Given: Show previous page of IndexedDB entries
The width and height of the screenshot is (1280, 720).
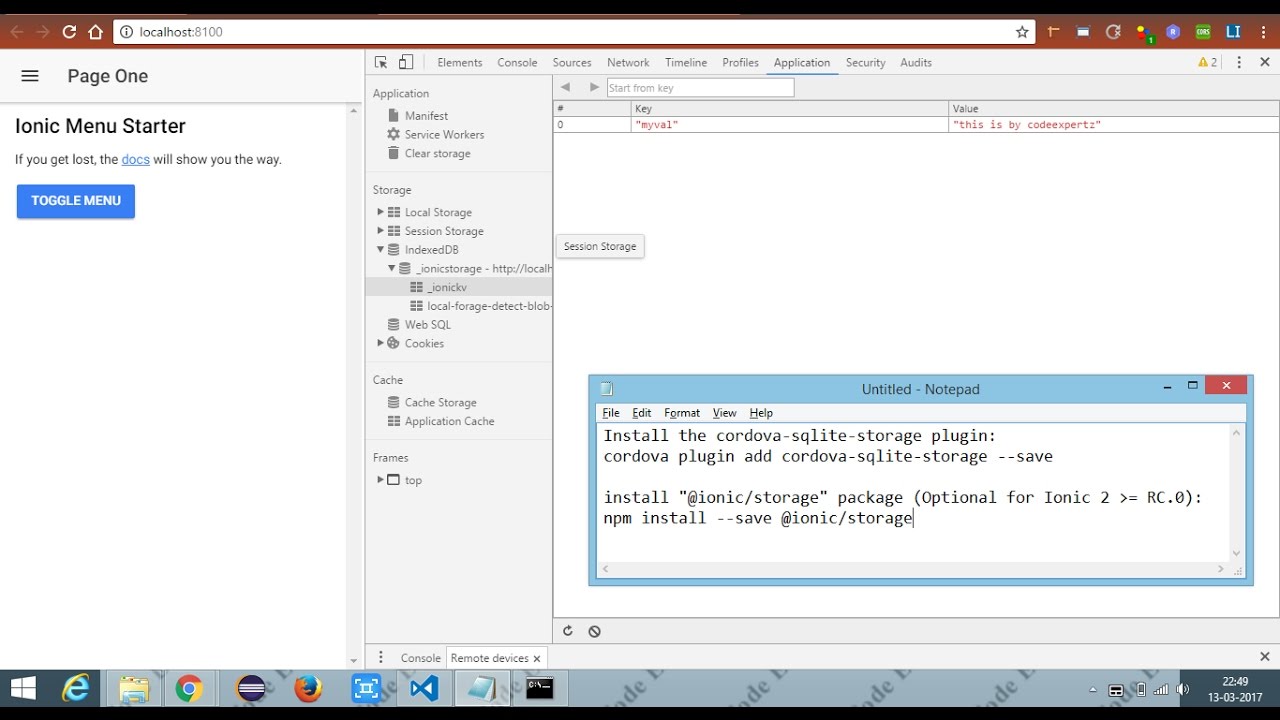Looking at the screenshot, I should (x=566, y=88).
